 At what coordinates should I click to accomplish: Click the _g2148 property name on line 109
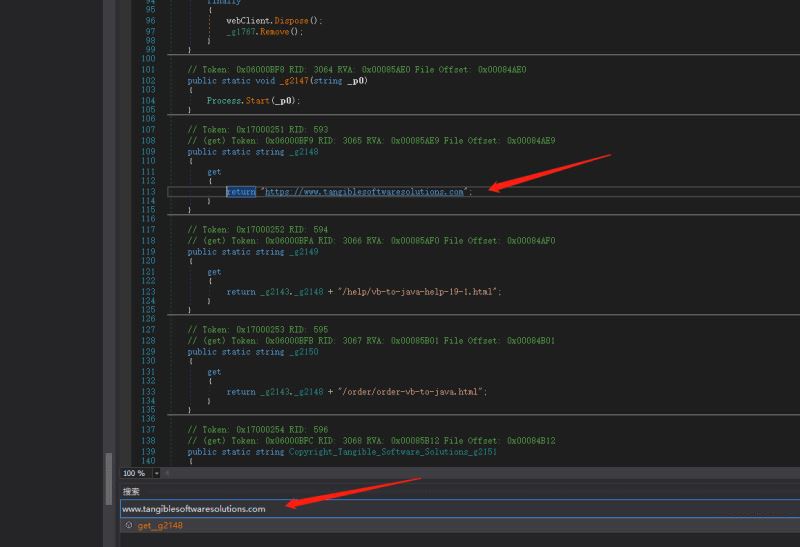pos(304,152)
